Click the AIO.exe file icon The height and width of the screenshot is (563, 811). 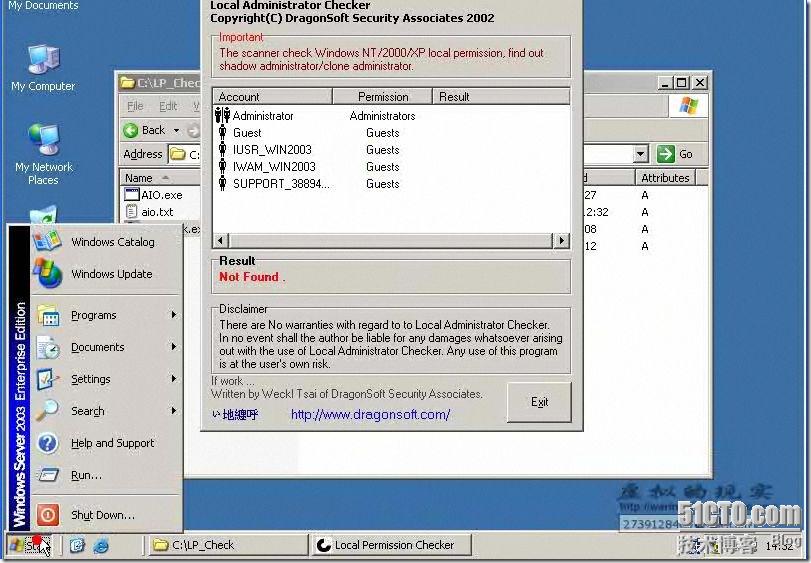click(132, 195)
